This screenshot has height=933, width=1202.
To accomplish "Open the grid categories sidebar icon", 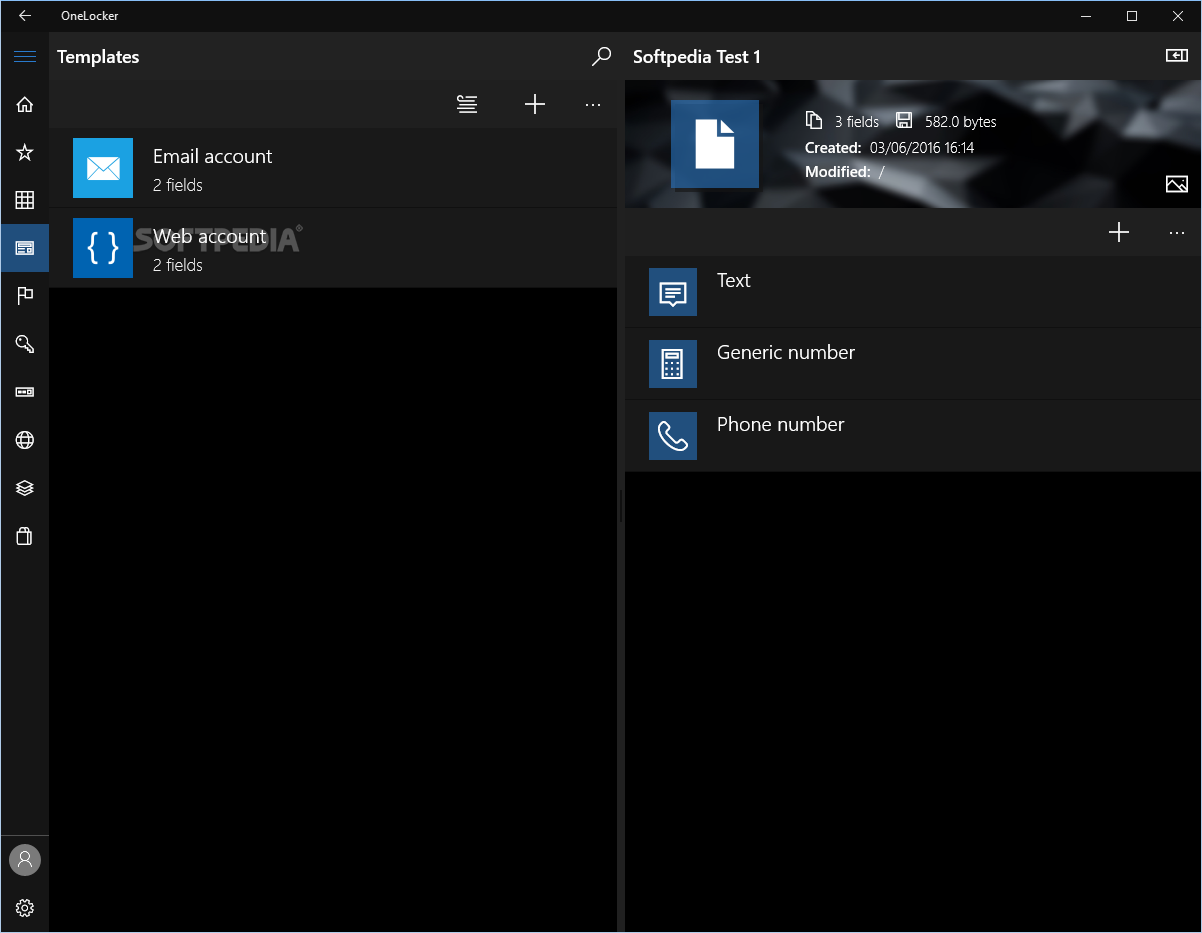I will click(x=25, y=200).
